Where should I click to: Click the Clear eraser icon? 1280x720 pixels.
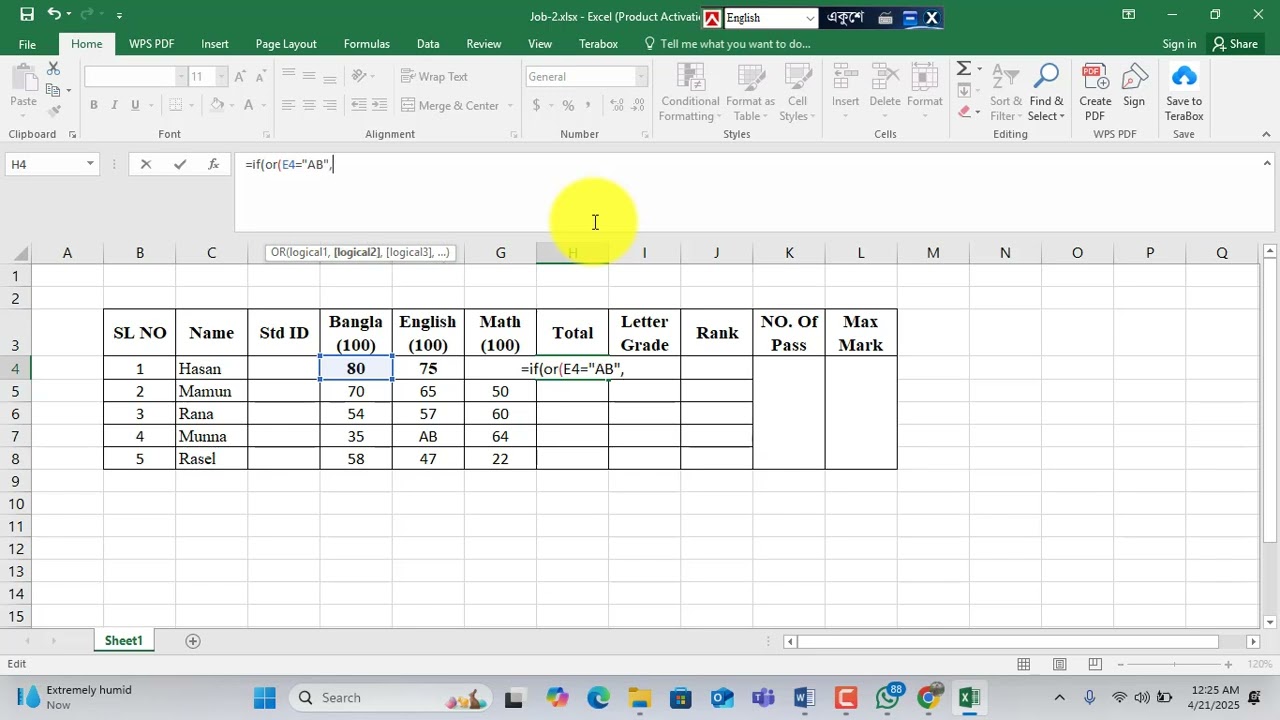tap(964, 112)
